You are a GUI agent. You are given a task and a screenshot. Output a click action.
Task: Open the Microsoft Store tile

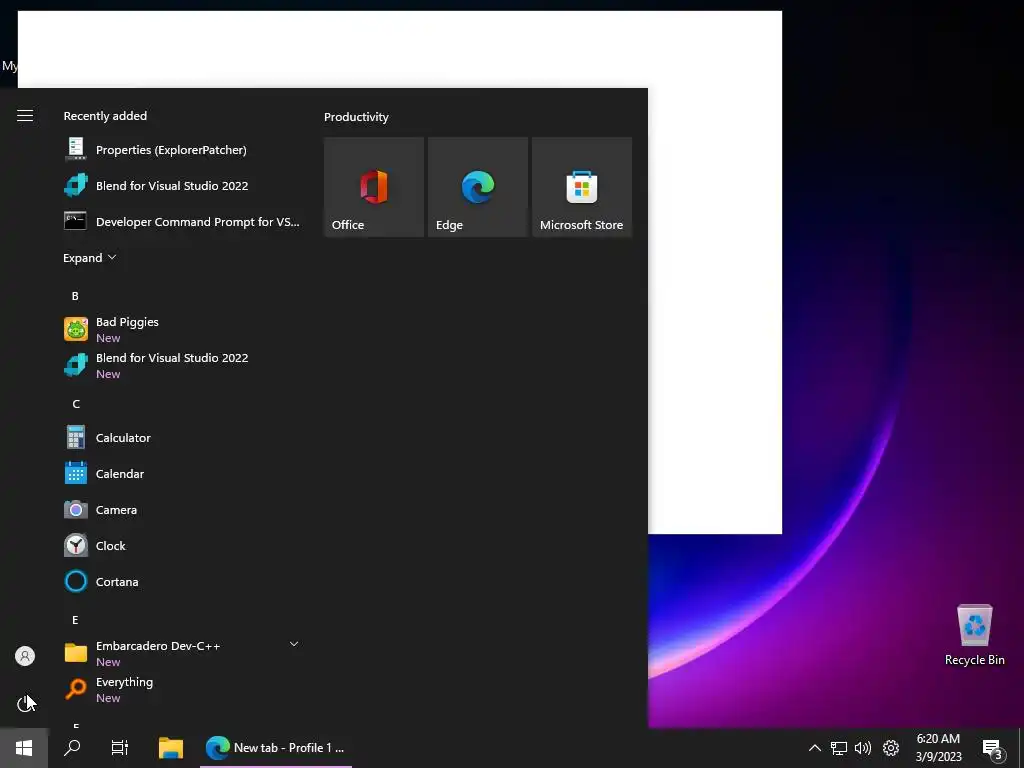coord(582,187)
